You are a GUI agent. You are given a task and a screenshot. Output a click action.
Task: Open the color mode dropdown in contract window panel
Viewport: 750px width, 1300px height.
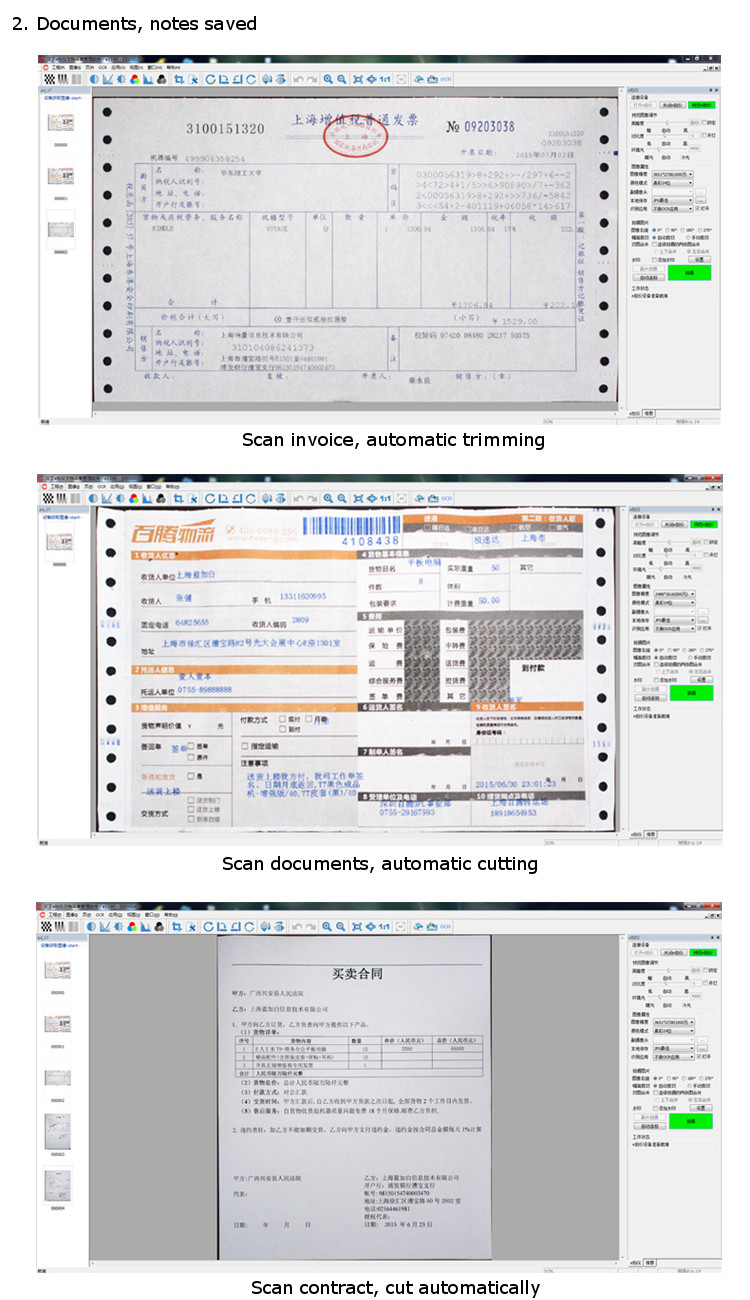673,1031
